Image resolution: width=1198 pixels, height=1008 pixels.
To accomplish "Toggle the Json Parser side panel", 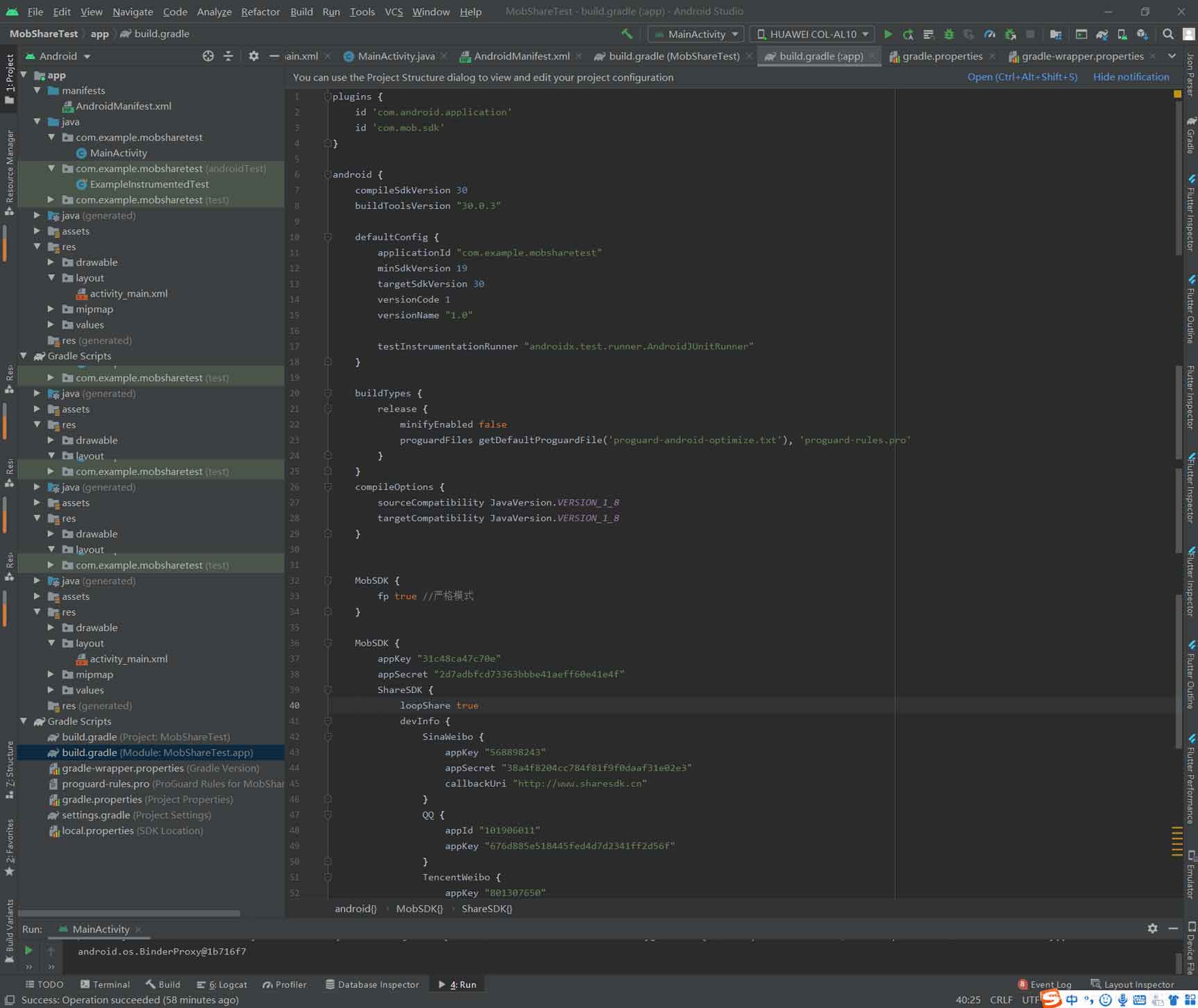I will (1190, 74).
